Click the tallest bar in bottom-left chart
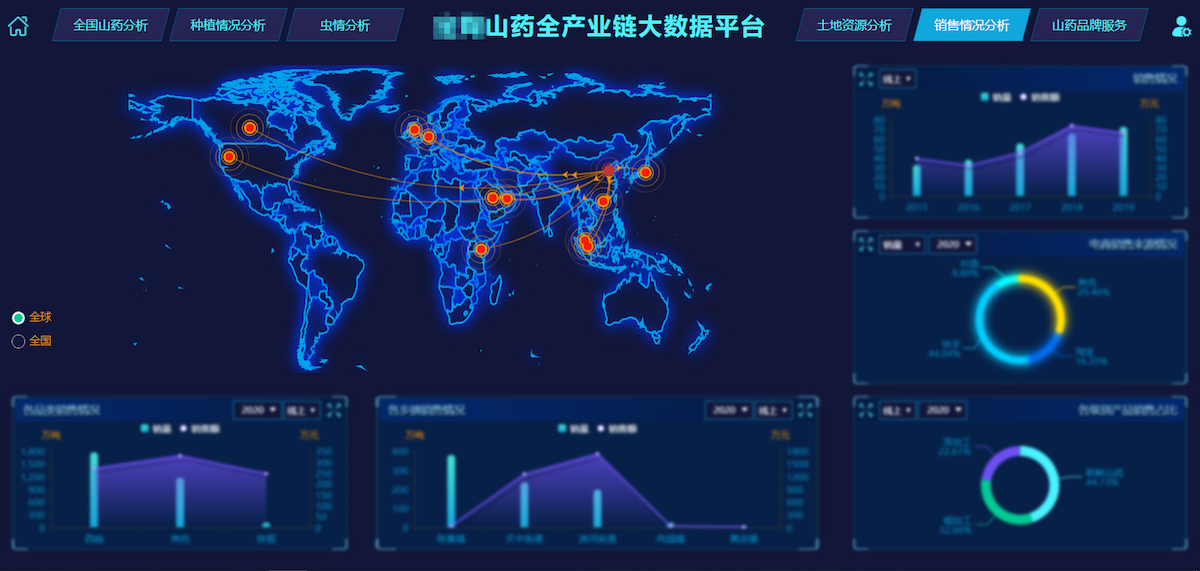This screenshot has height=571, width=1200. pos(94,489)
